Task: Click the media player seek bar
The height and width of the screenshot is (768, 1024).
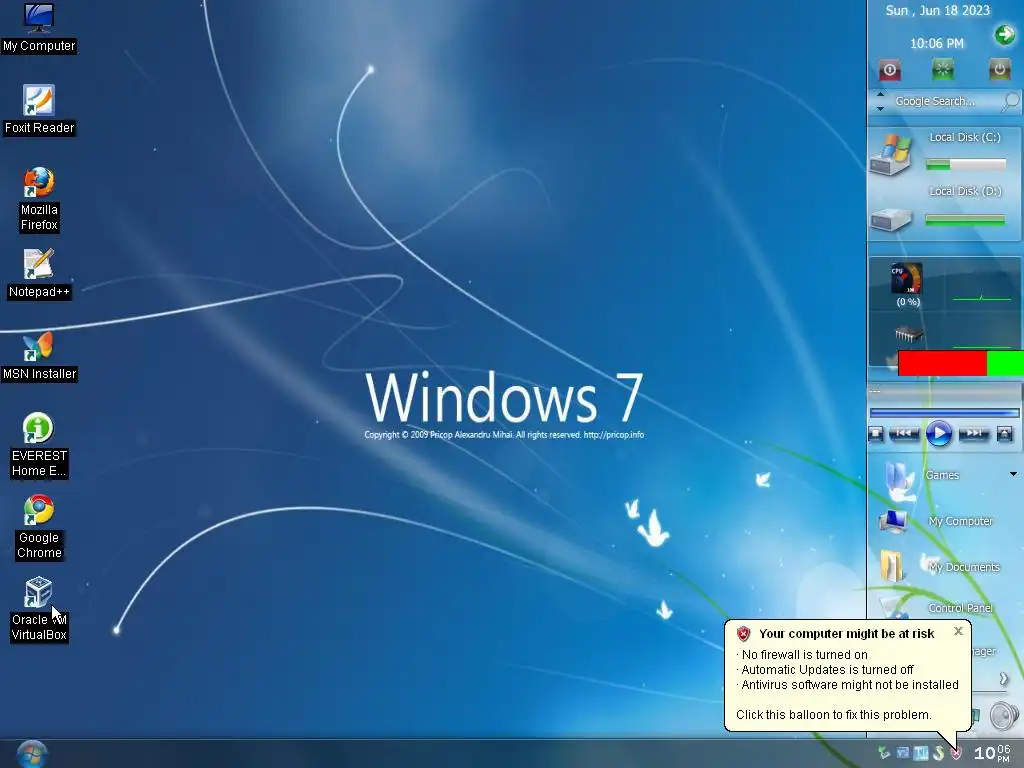Action: coord(944,413)
